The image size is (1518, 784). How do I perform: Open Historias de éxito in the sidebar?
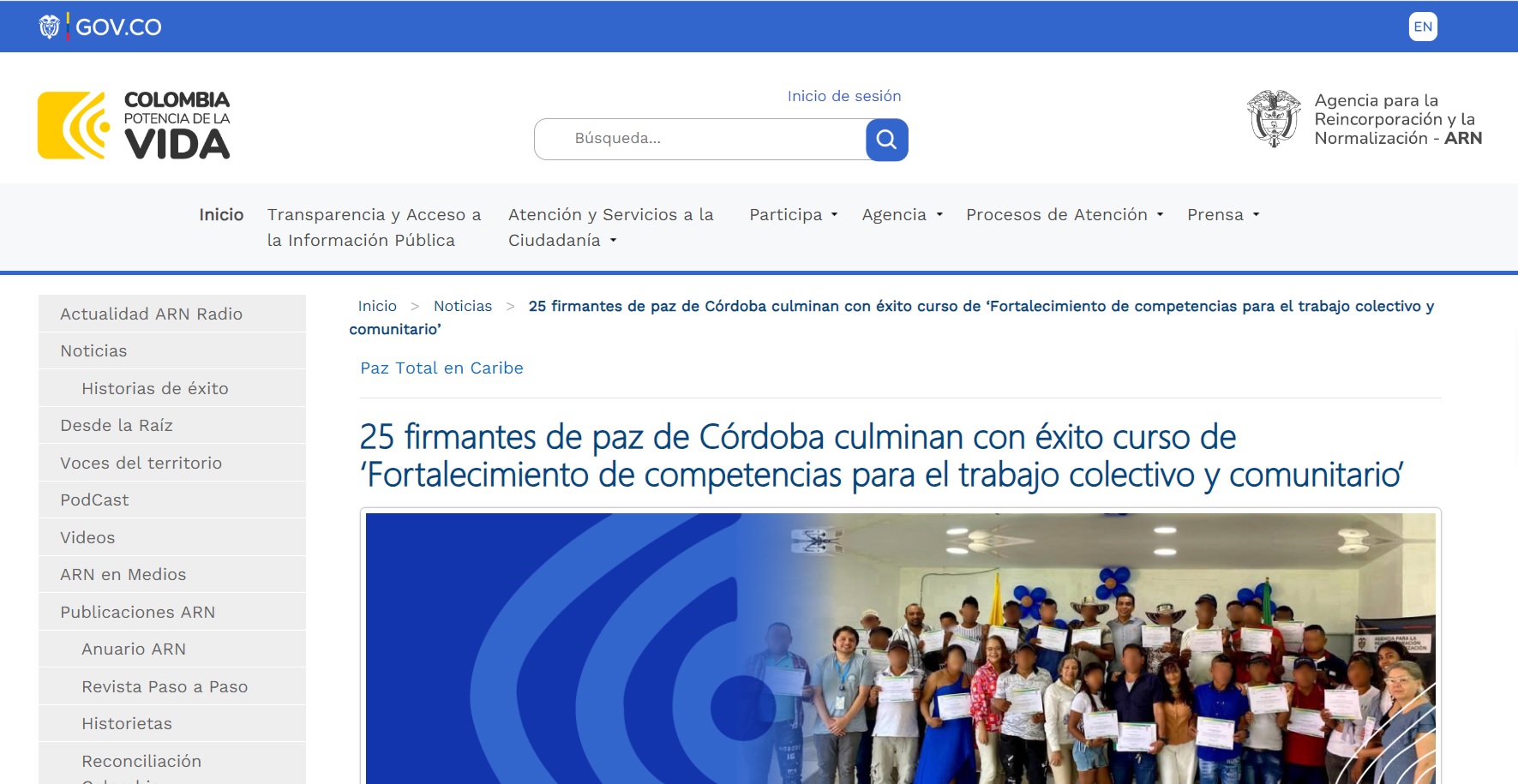[172, 388]
